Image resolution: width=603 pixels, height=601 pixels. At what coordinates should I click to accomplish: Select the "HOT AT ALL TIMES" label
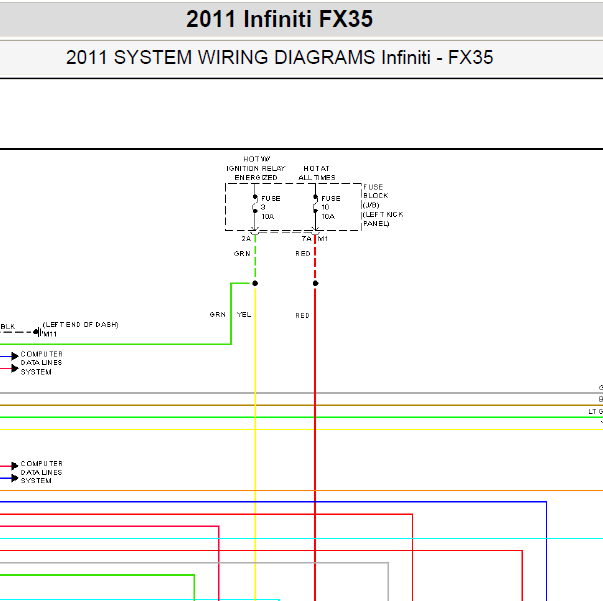point(316,173)
